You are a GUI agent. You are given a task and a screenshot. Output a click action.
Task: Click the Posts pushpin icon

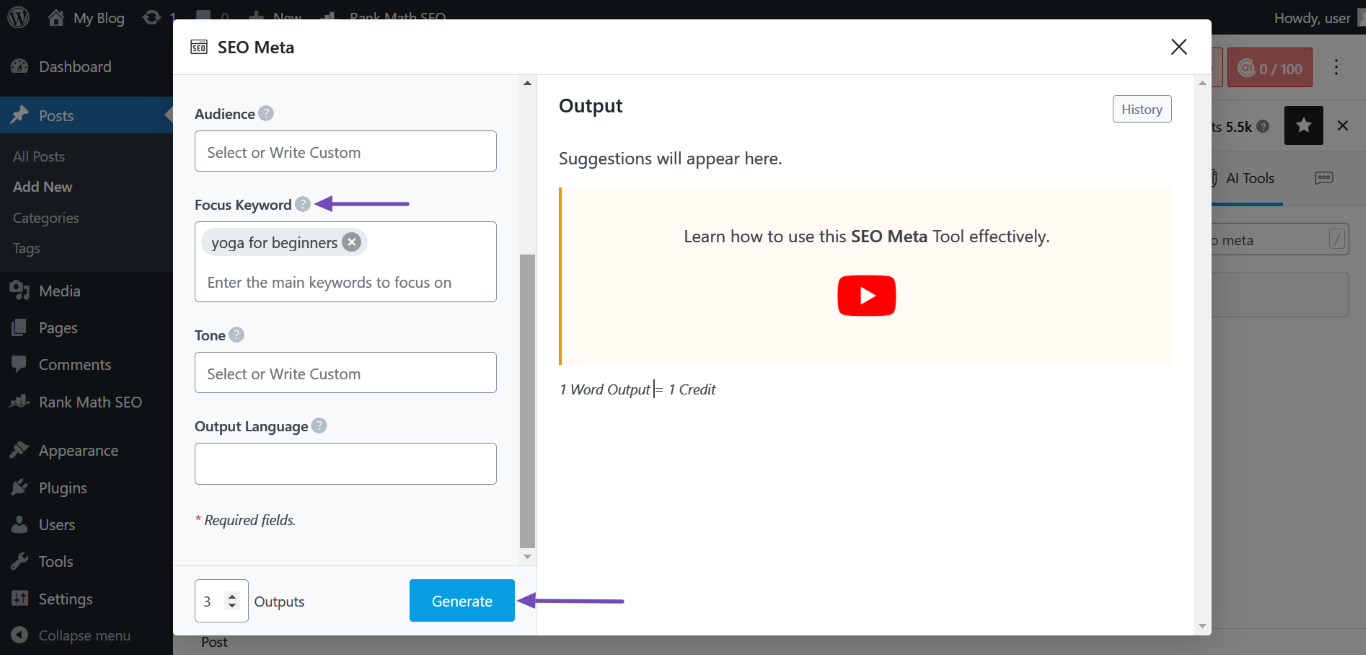19,116
